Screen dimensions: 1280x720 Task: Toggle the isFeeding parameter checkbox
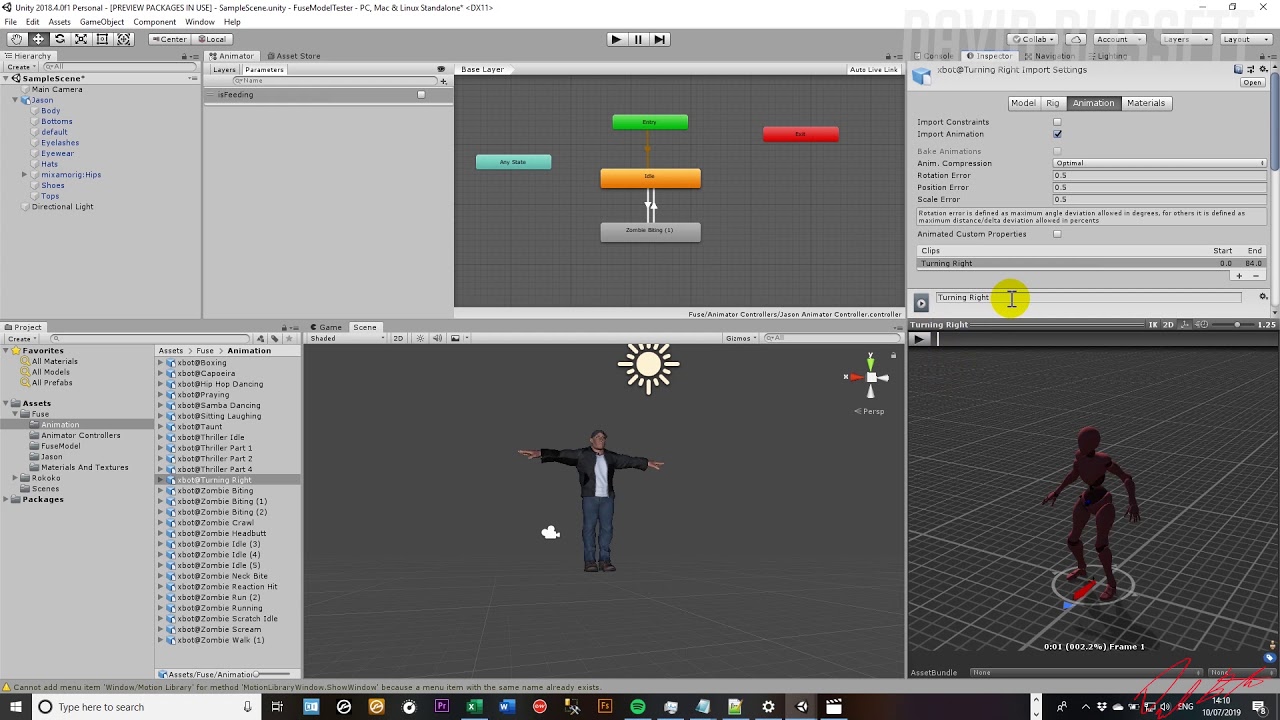click(x=421, y=95)
